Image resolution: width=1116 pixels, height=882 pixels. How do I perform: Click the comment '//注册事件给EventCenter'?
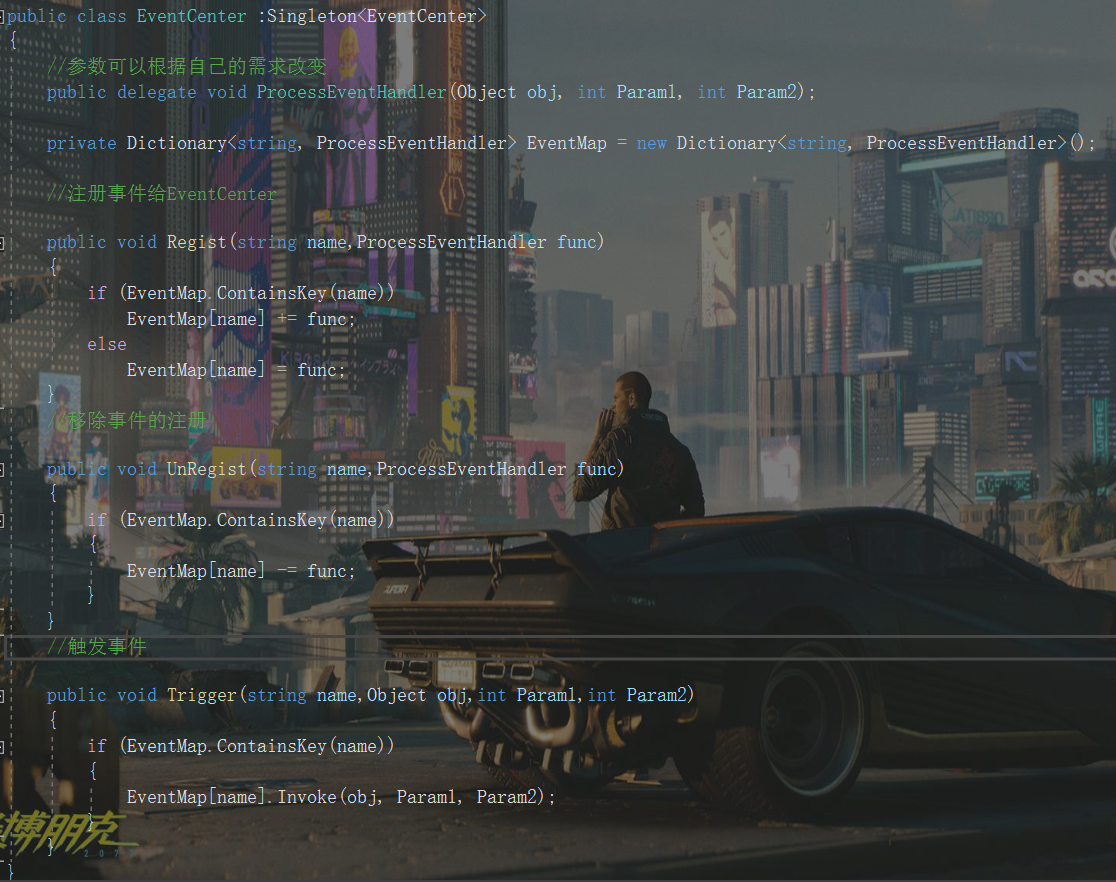(x=162, y=194)
